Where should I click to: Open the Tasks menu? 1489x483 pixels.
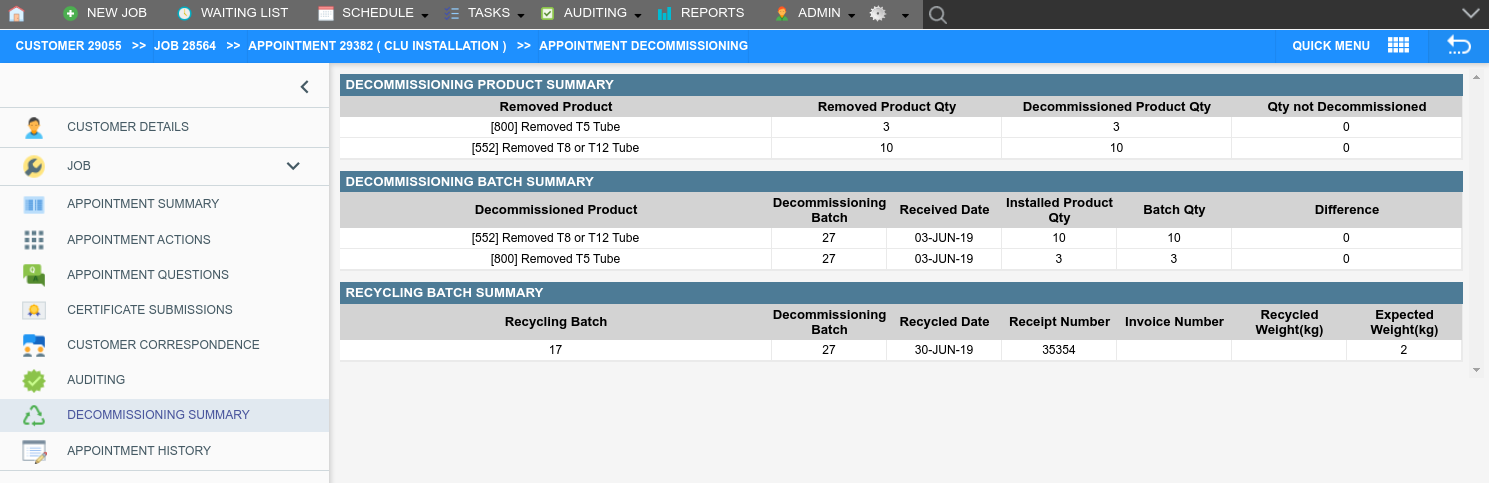click(489, 13)
